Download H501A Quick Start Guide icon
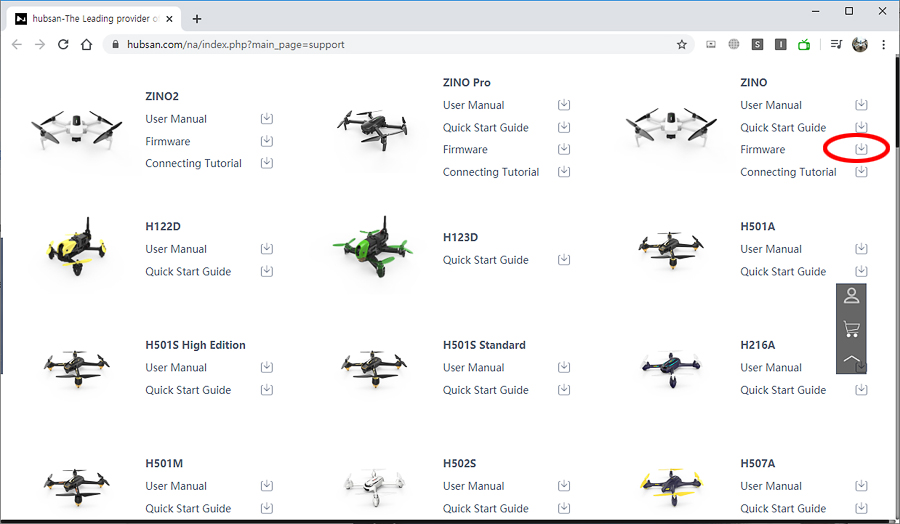Viewport: 900px width, 524px height. [862, 271]
